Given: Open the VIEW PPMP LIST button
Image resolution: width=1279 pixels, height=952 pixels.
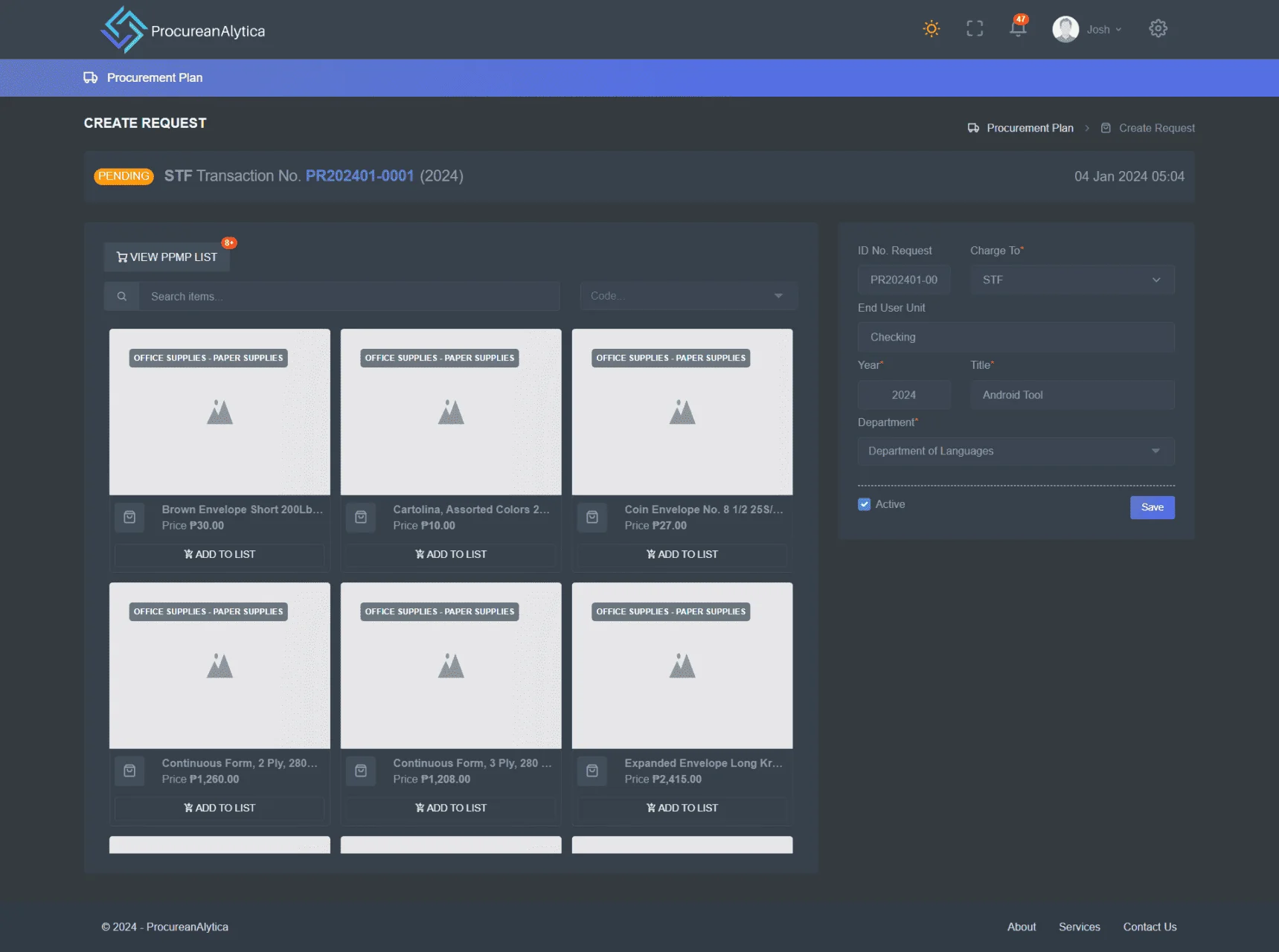Looking at the screenshot, I should [167, 257].
